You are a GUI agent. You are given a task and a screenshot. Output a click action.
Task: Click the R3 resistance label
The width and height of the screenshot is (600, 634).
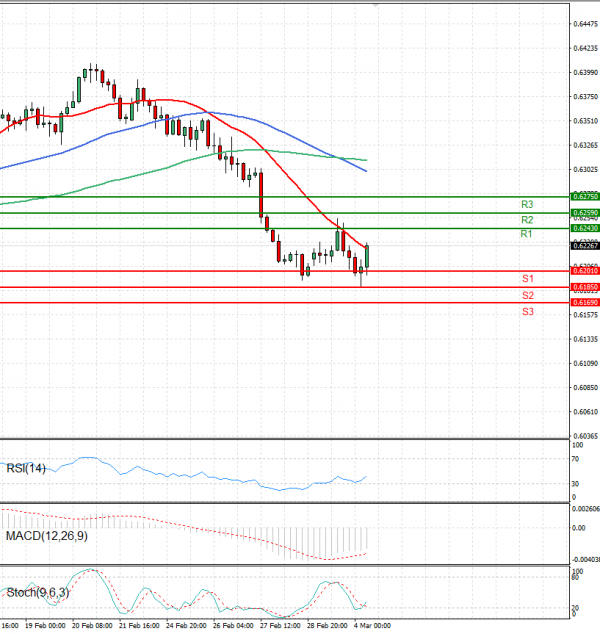tap(526, 204)
